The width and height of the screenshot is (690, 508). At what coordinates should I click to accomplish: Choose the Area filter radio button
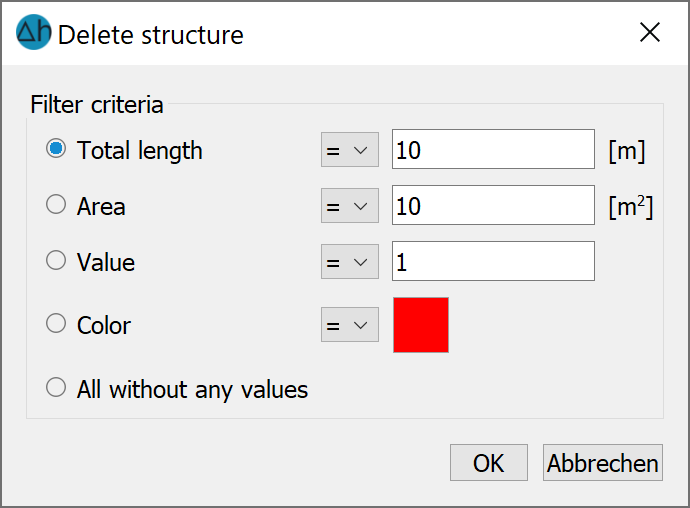(56, 205)
